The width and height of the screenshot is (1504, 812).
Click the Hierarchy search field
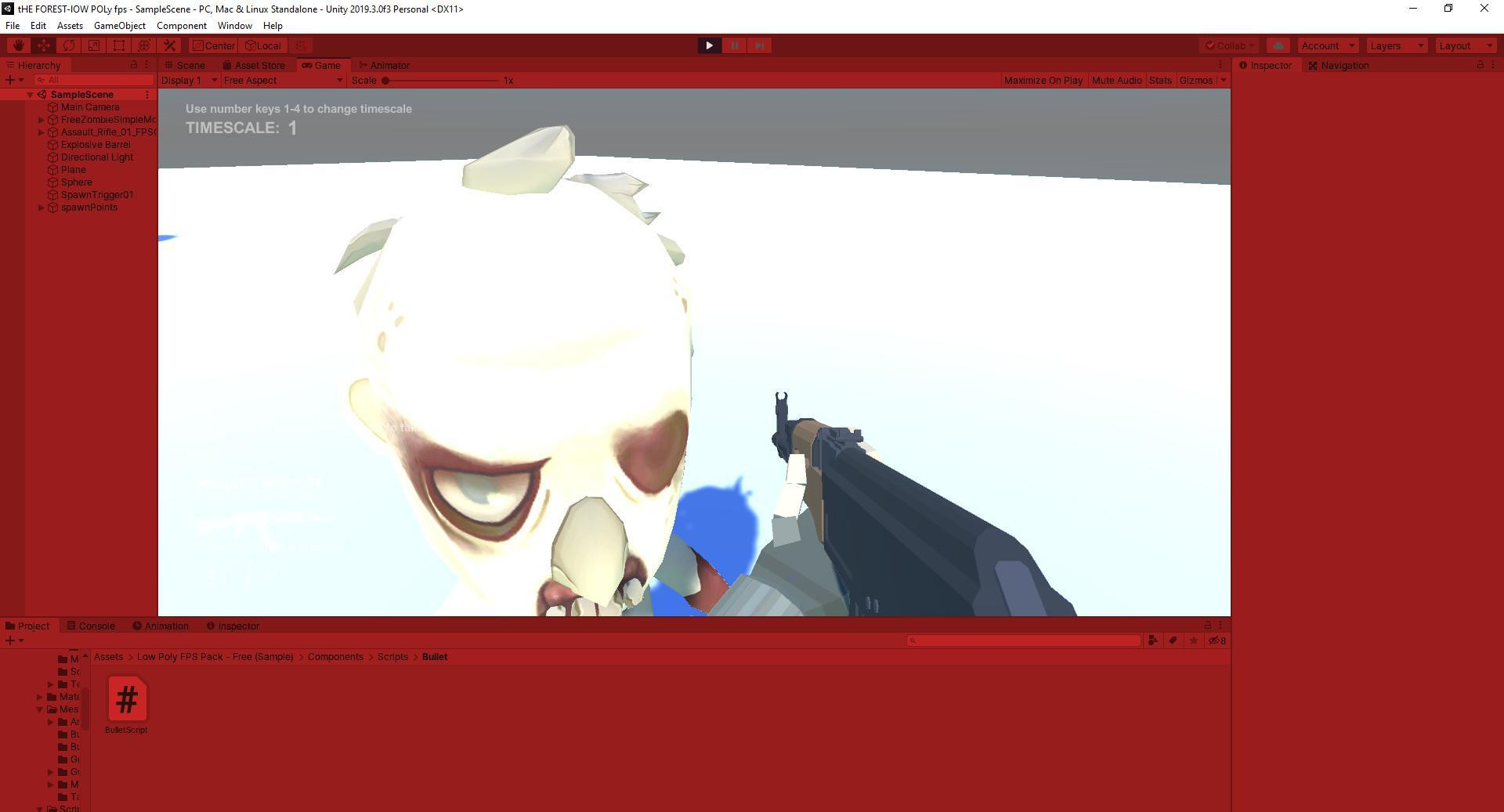point(94,80)
